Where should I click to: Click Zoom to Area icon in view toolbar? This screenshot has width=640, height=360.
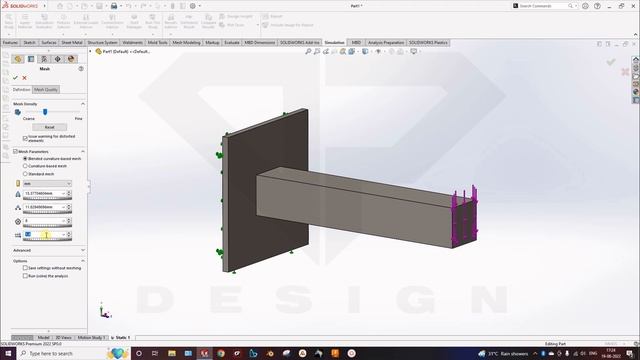coord(317,51)
